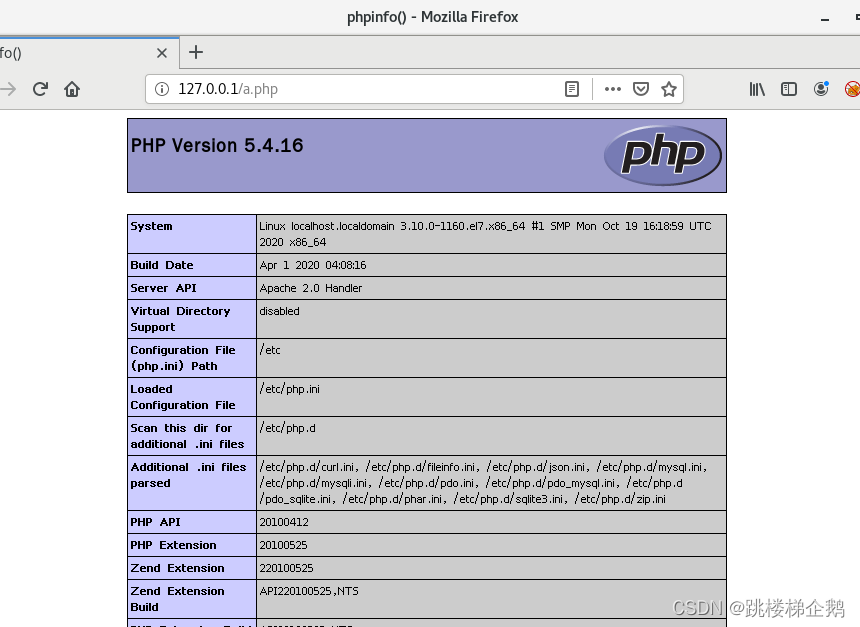
Task: Click Additional .ini files parsed label
Action: click(188, 475)
